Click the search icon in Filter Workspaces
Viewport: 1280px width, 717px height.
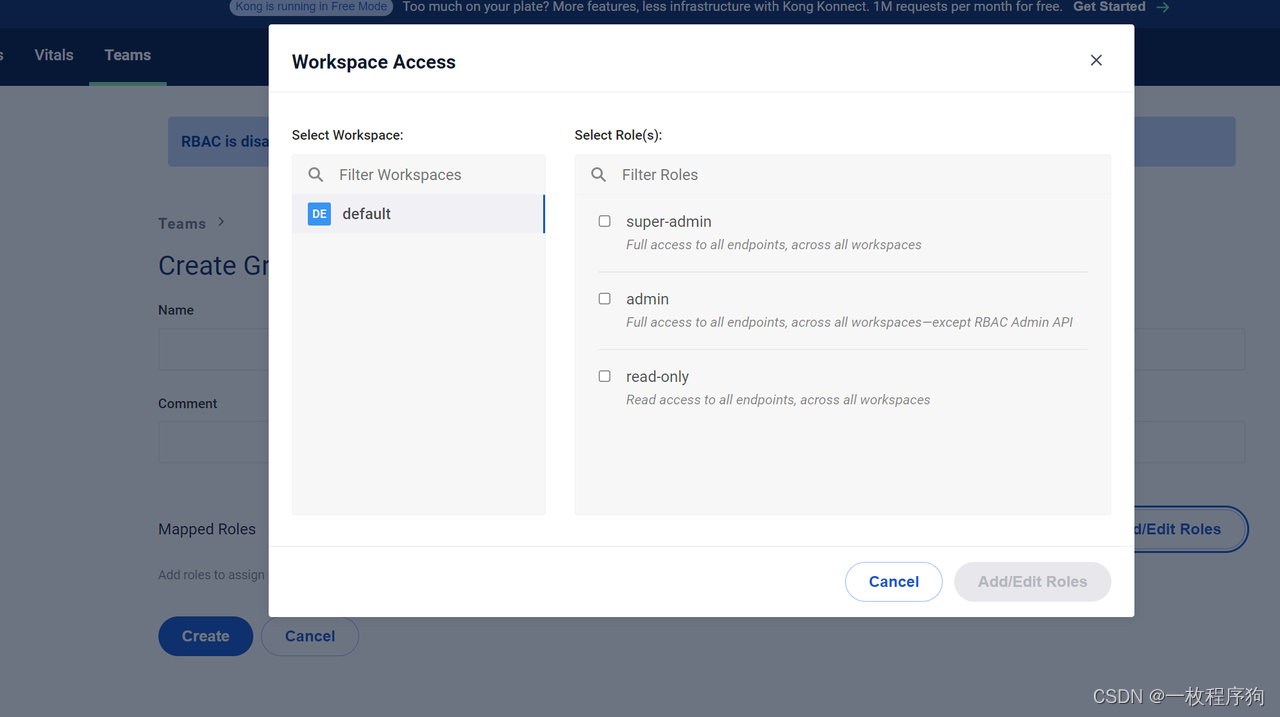coord(316,174)
